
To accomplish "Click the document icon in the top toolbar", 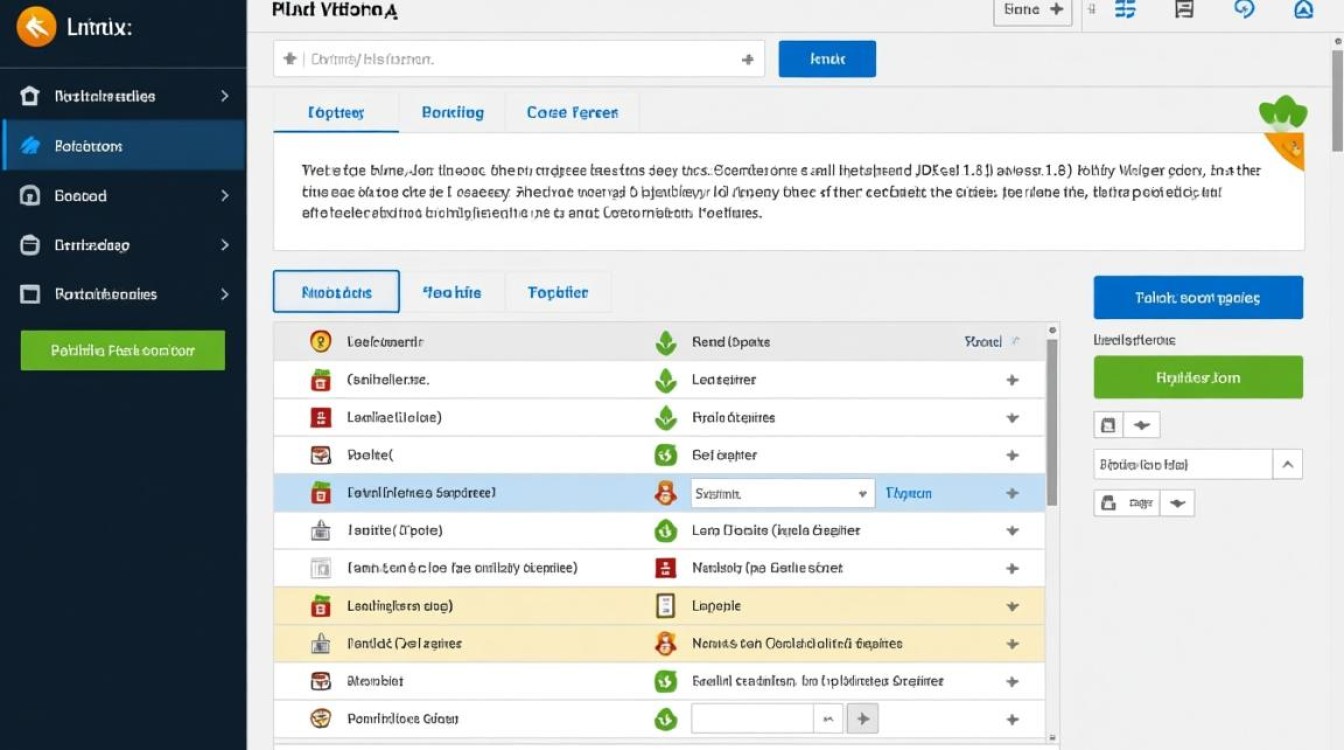I will (x=1184, y=10).
